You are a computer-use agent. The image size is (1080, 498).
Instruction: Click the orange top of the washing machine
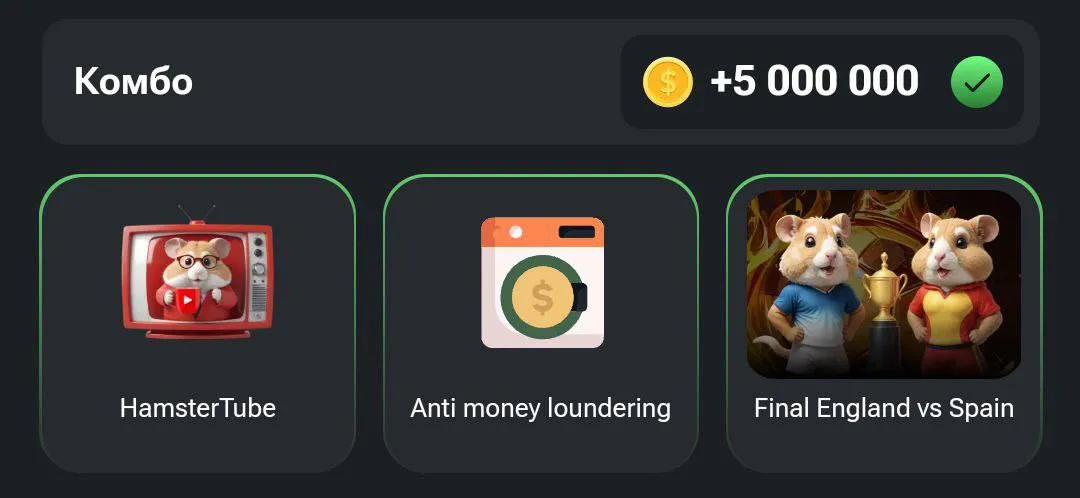[542, 231]
